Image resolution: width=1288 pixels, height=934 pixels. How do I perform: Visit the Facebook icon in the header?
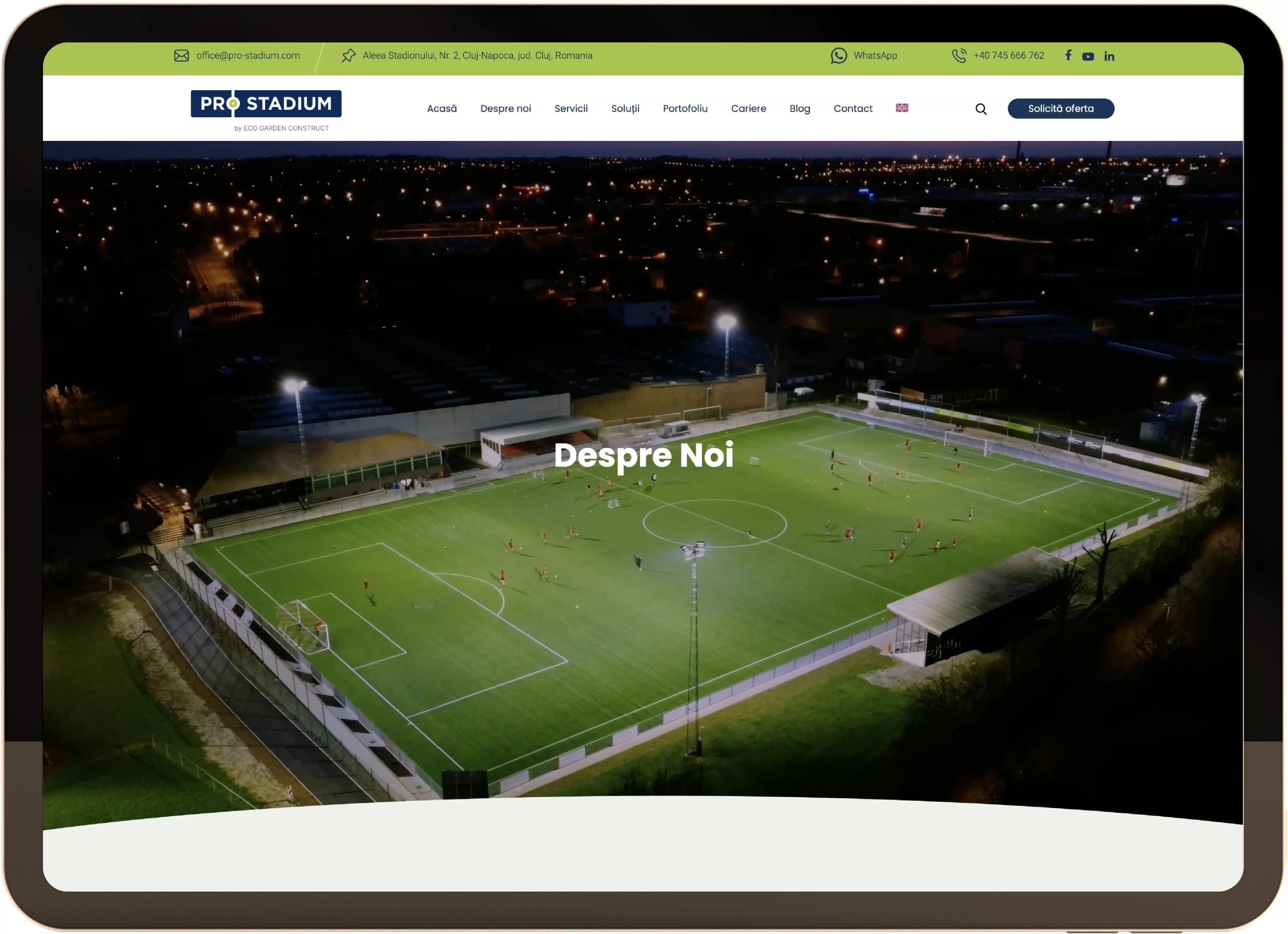pyautogui.click(x=1068, y=55)
